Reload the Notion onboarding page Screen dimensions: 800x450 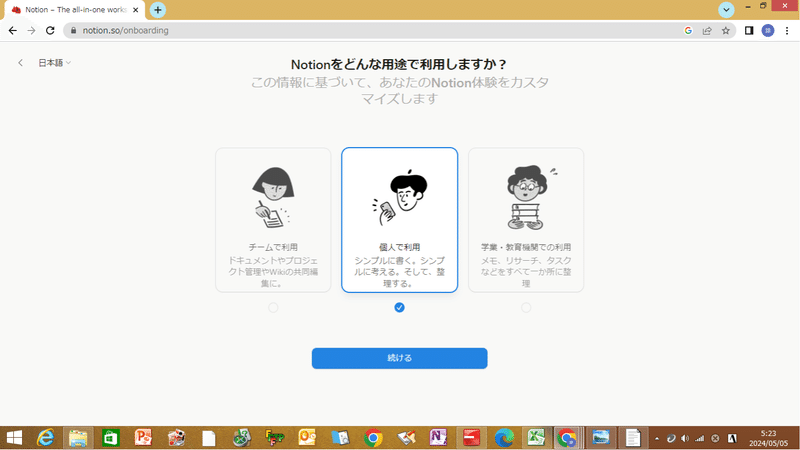point(50,31)
